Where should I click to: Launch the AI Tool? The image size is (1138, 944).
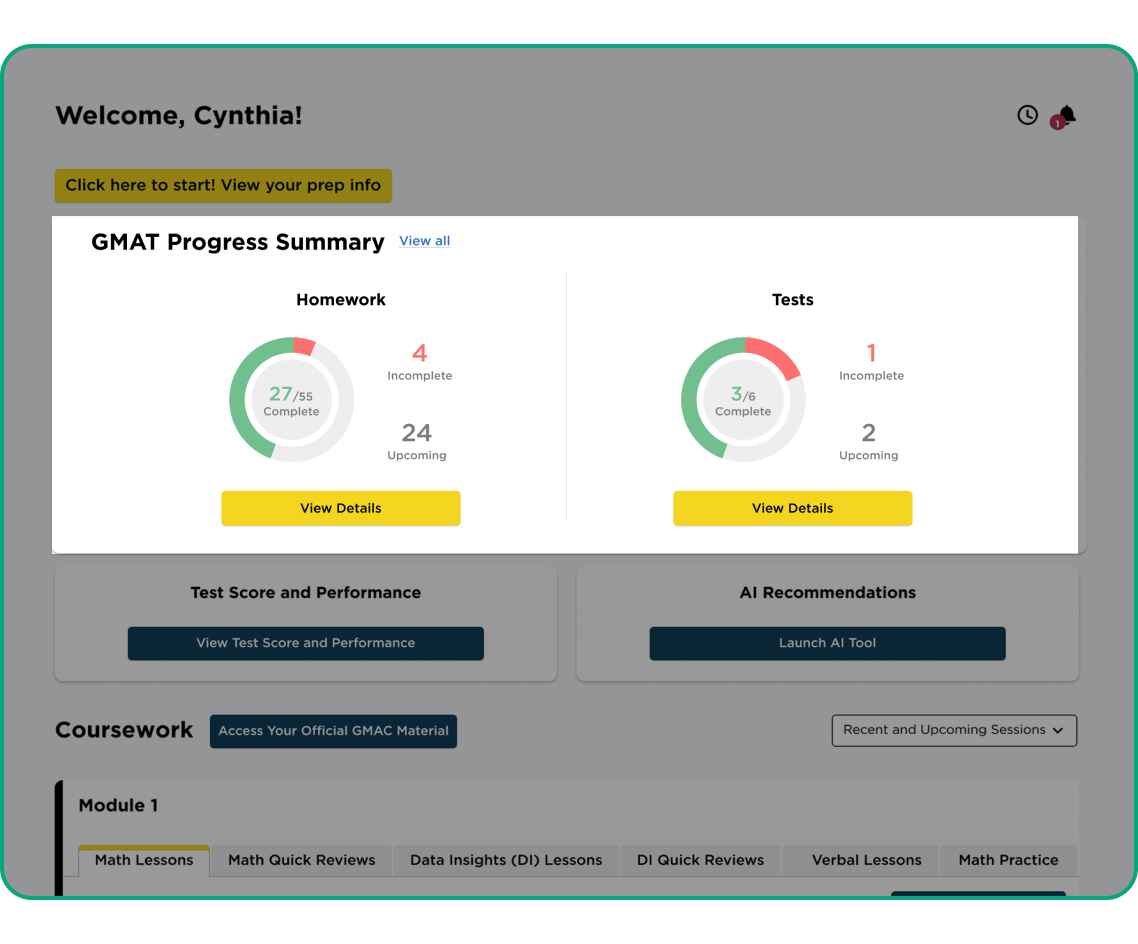coord(827,643)
